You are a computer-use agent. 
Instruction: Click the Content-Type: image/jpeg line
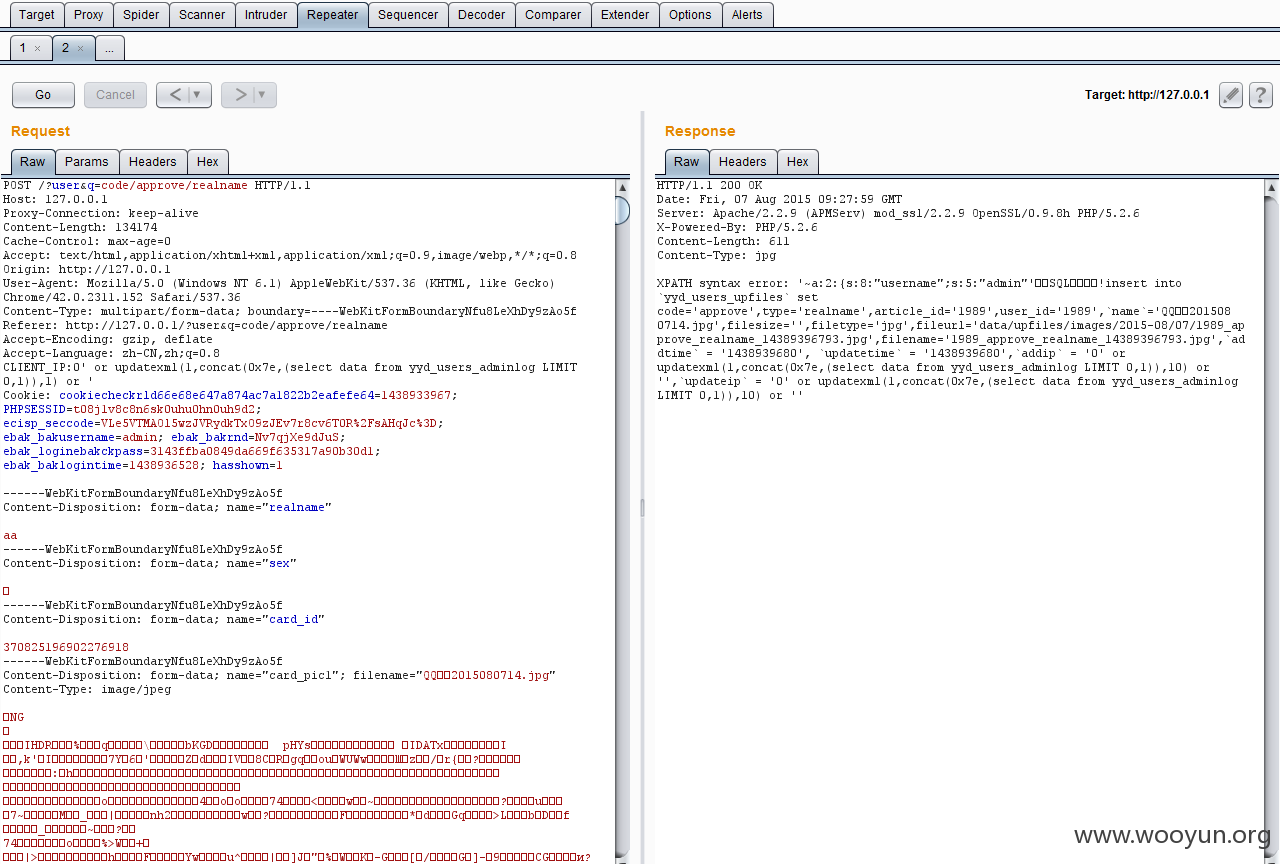click(87, 689)
